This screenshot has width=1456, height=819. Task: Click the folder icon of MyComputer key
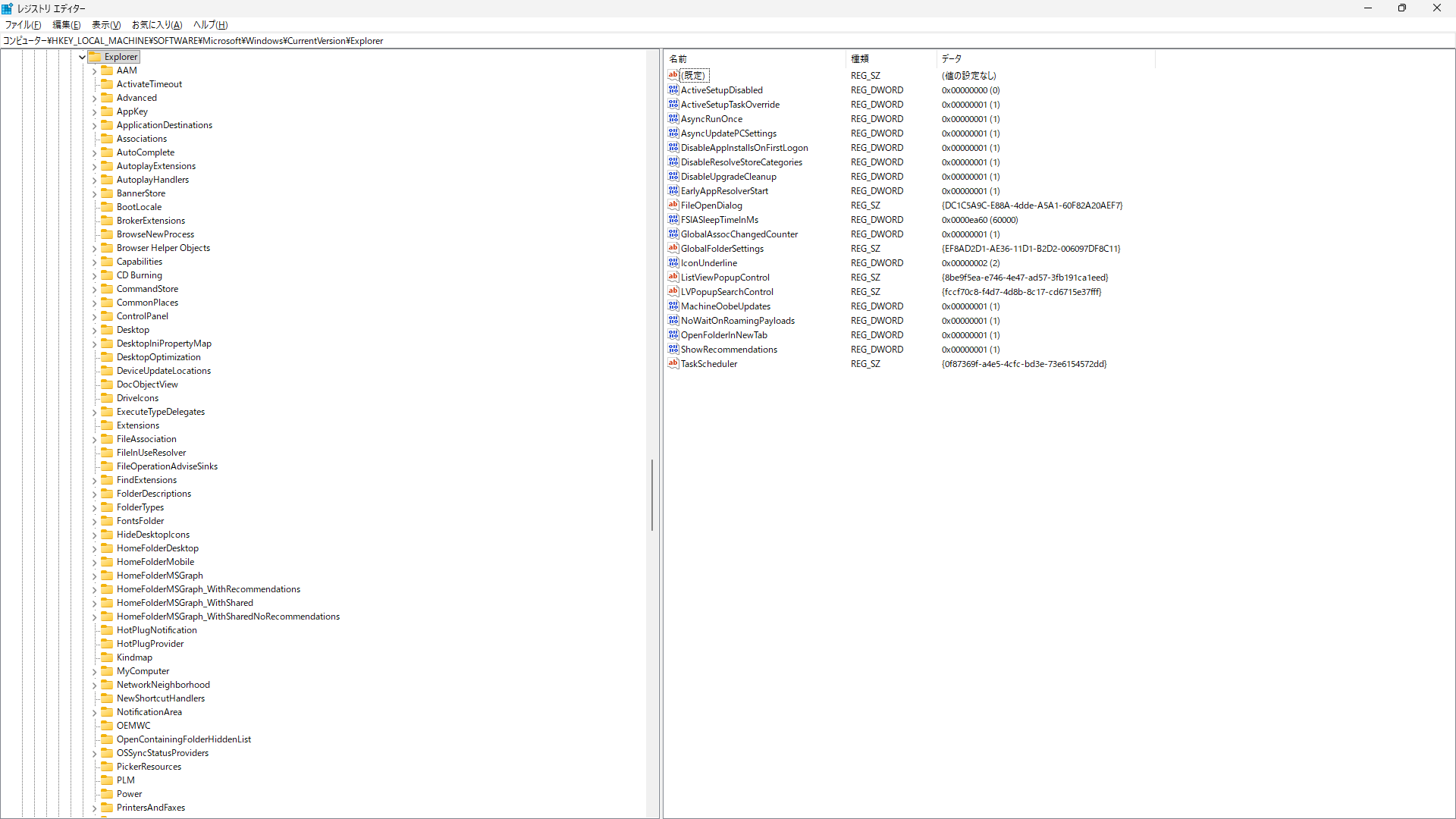[107, 671]
